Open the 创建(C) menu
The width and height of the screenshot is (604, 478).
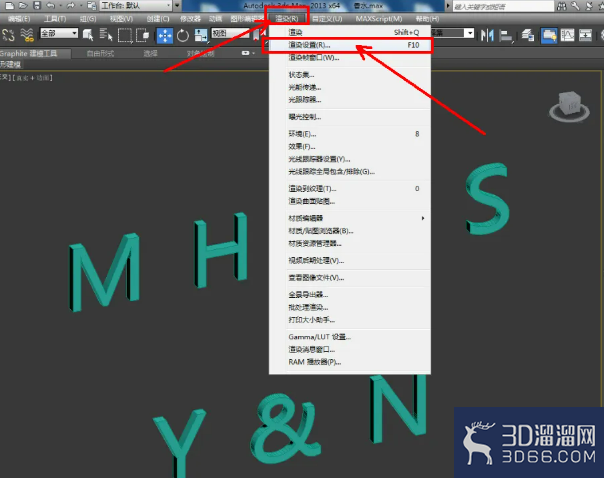158,18
